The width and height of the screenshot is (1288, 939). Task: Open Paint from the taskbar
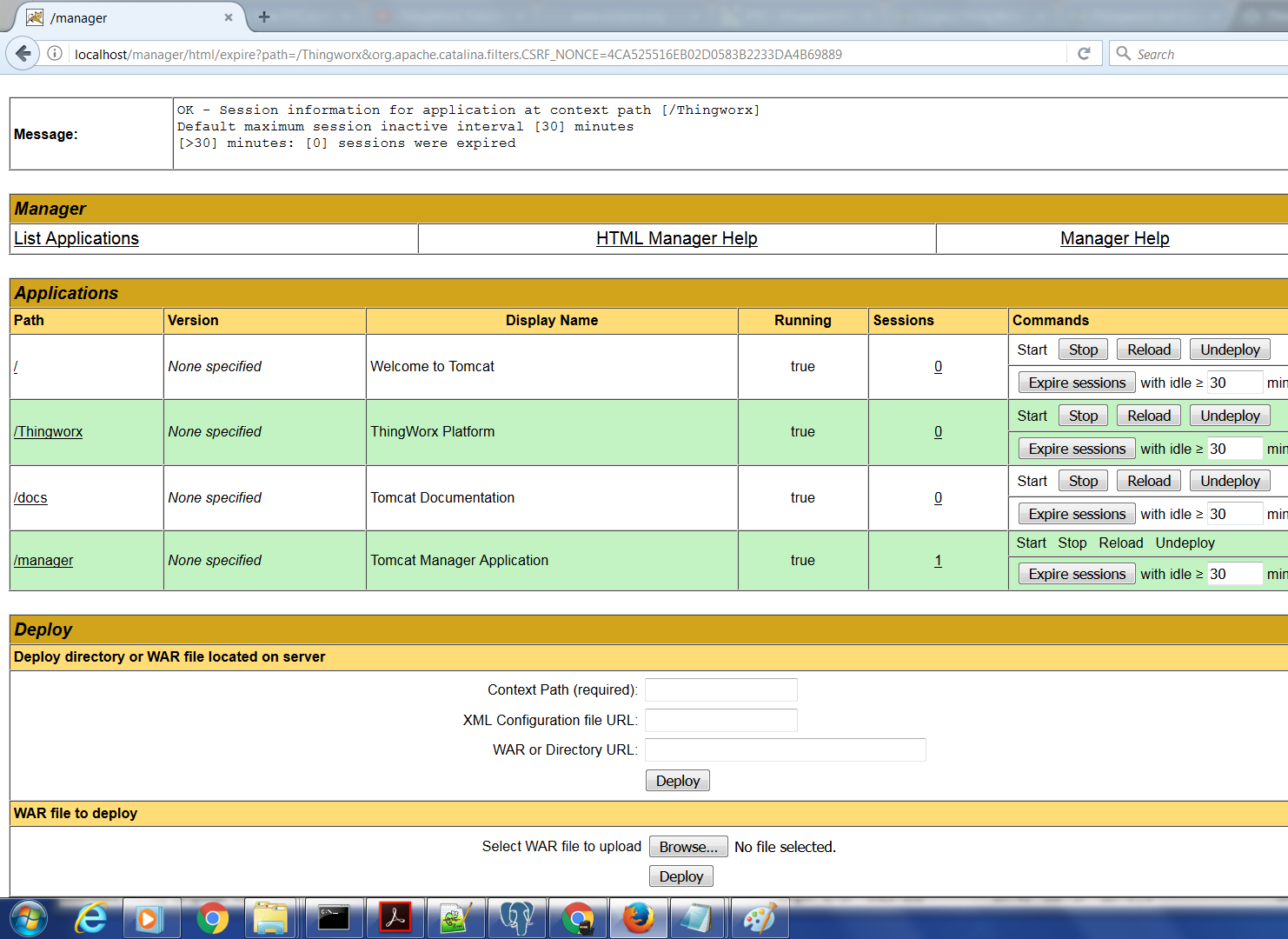point(760,919)
